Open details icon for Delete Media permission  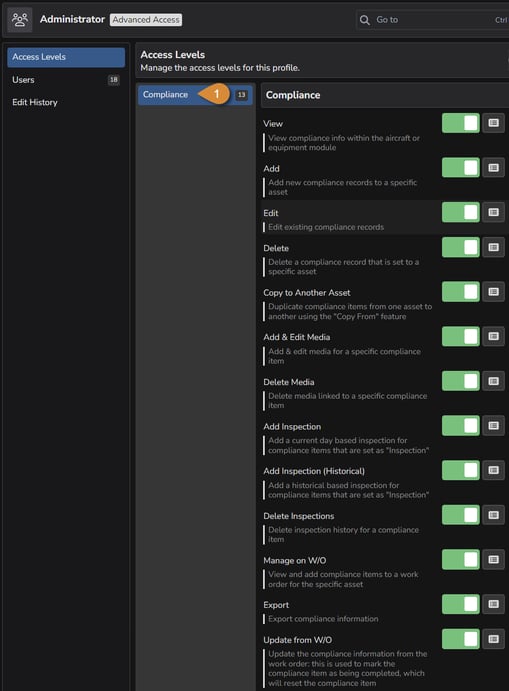click(x=493, y=381)
